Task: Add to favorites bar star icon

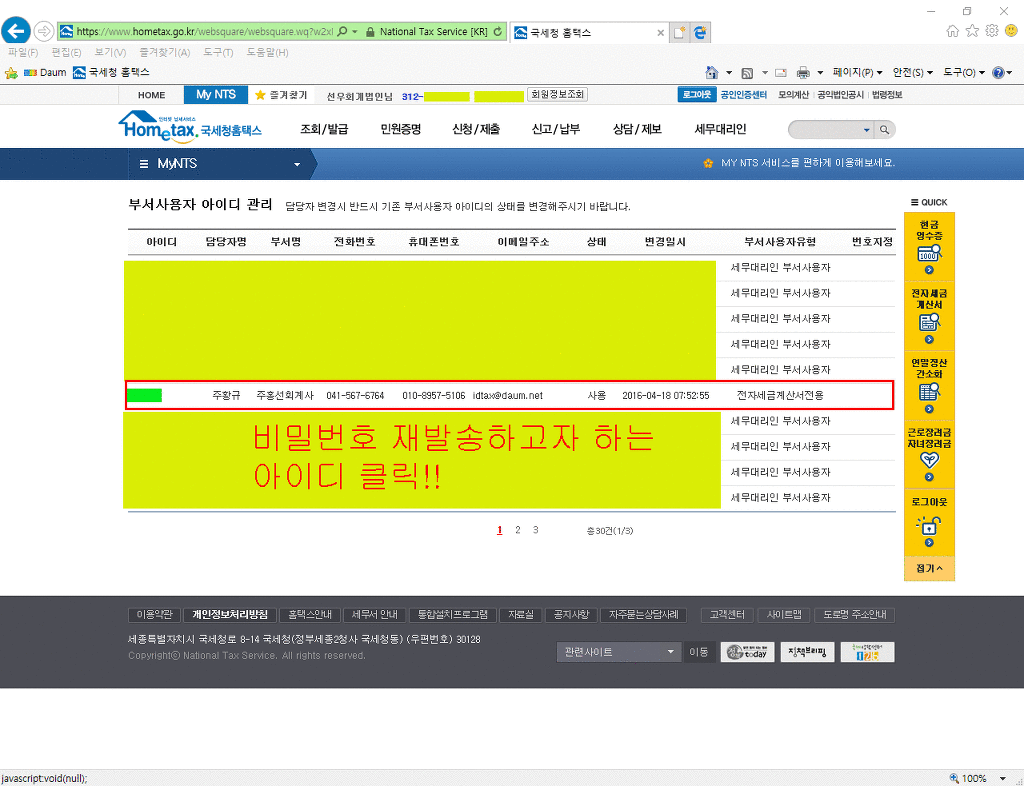Action: pos(11,72)
